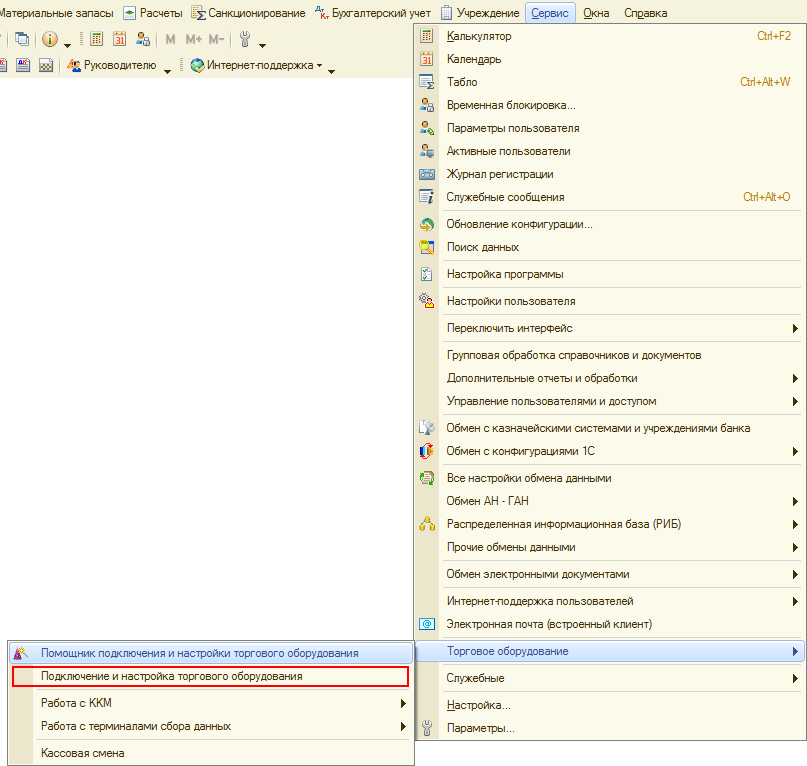Click the wrench tools icon in the toolbar
Screen dimensions: 807x766
pos(244,40)
